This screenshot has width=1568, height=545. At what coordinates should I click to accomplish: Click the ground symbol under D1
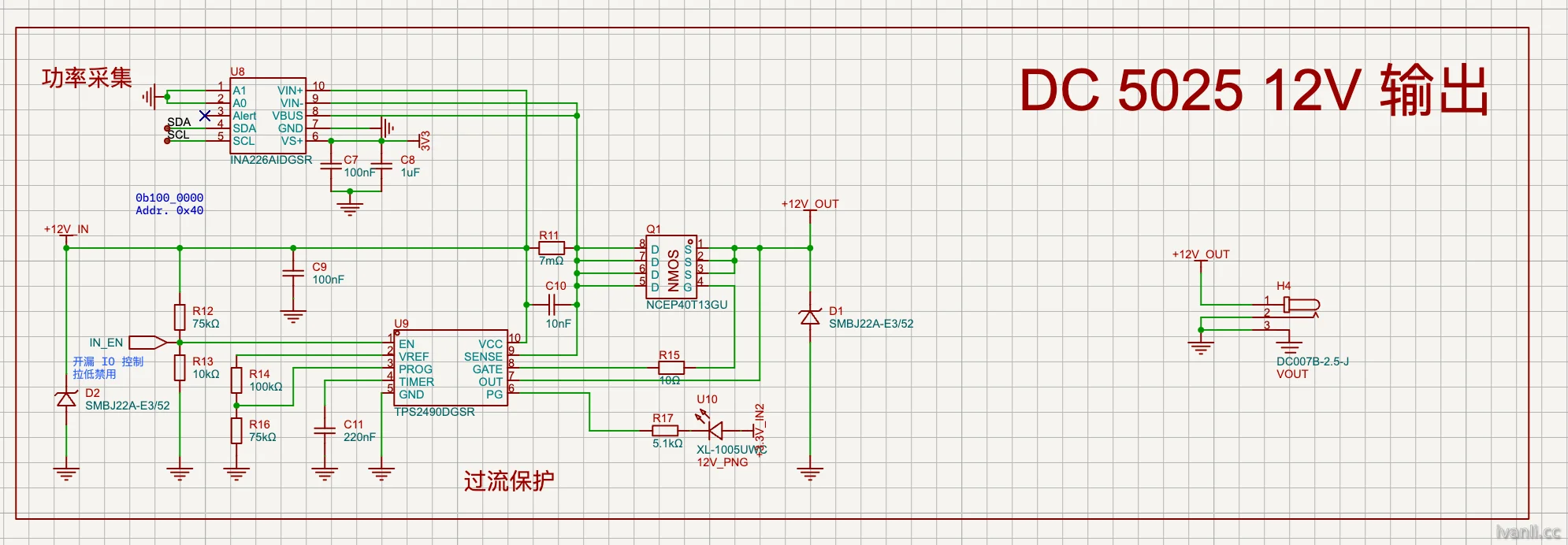810,473
